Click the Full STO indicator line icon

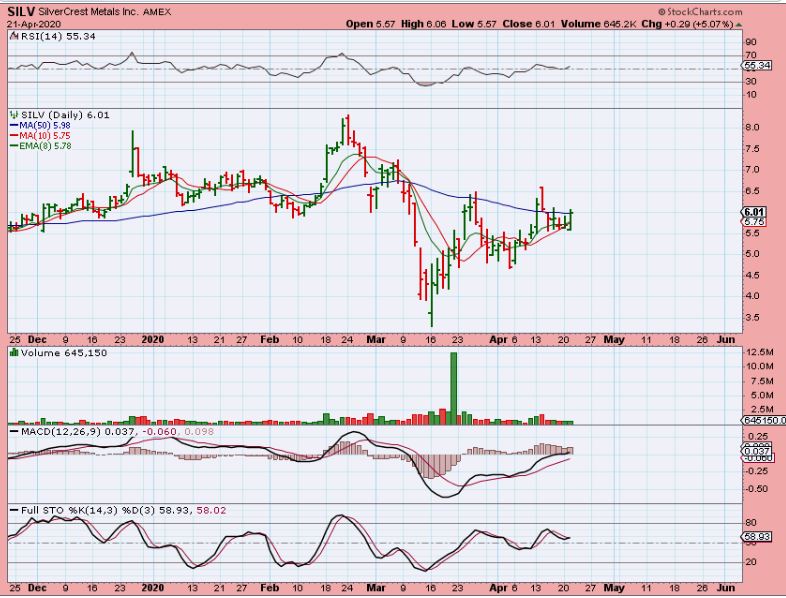(12, 510)
